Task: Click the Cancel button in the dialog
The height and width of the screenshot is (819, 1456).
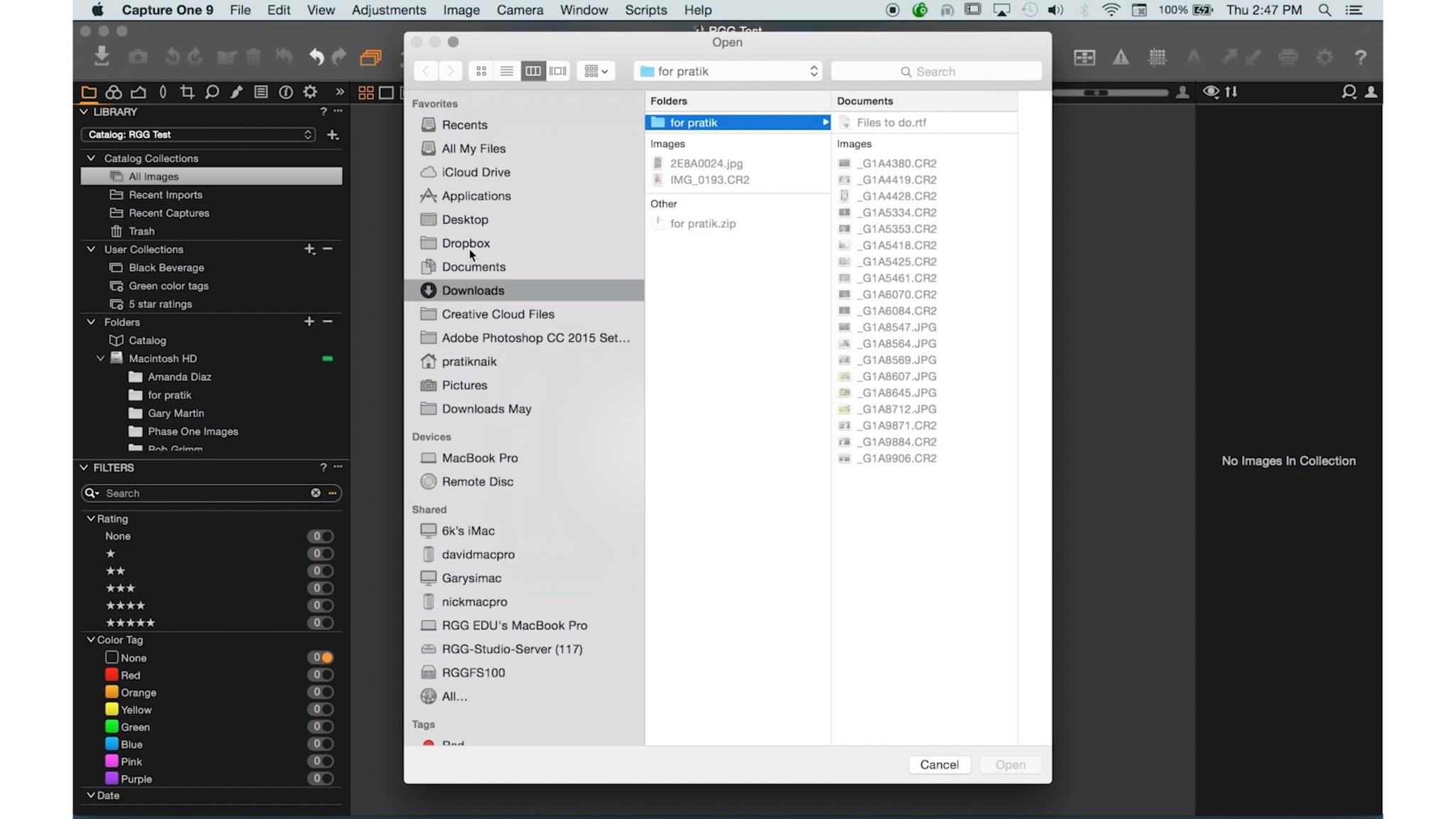Action: pos(940,764)
